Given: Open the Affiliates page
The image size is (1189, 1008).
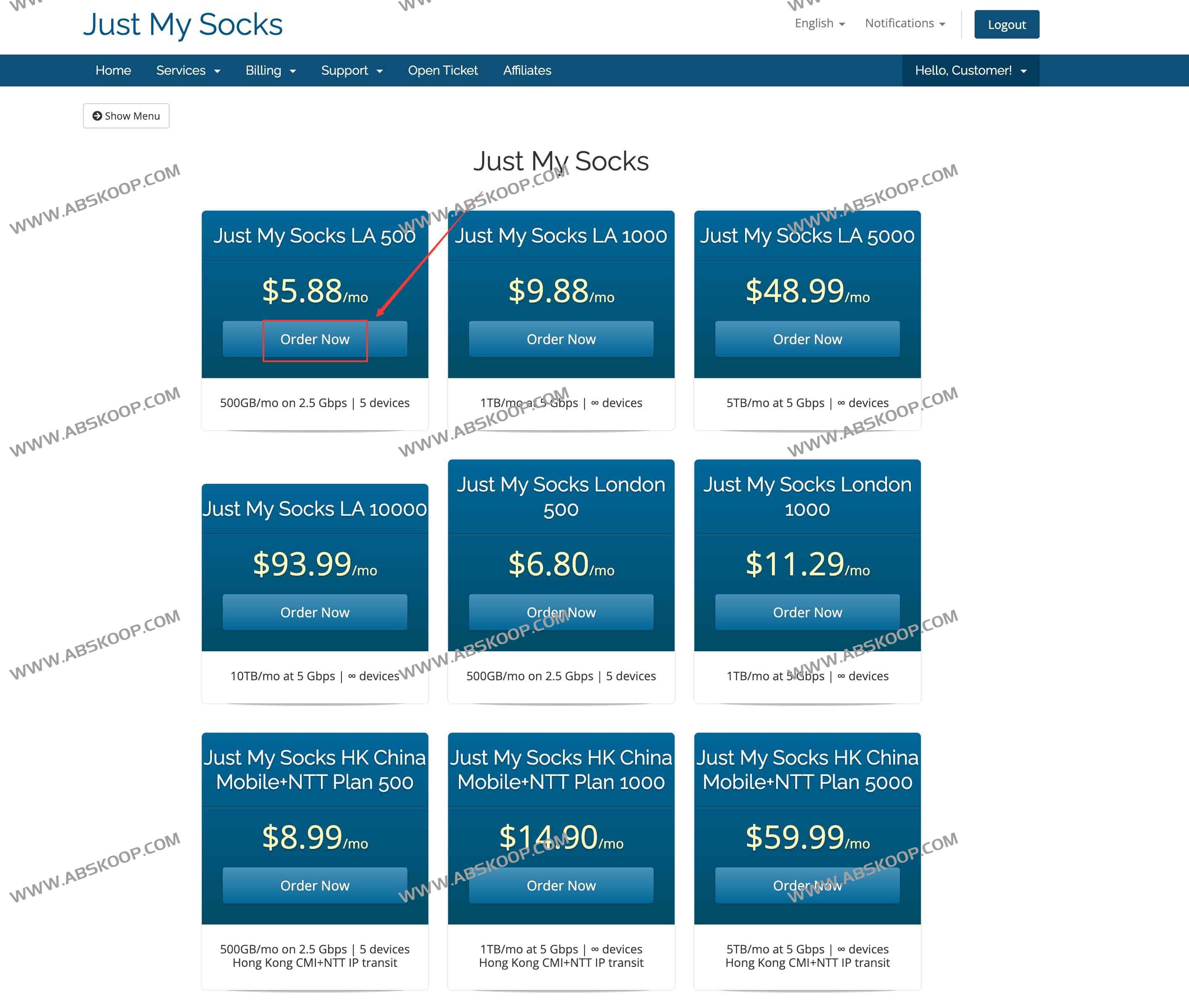Looking at the screenshot, I should click(527, 70).
